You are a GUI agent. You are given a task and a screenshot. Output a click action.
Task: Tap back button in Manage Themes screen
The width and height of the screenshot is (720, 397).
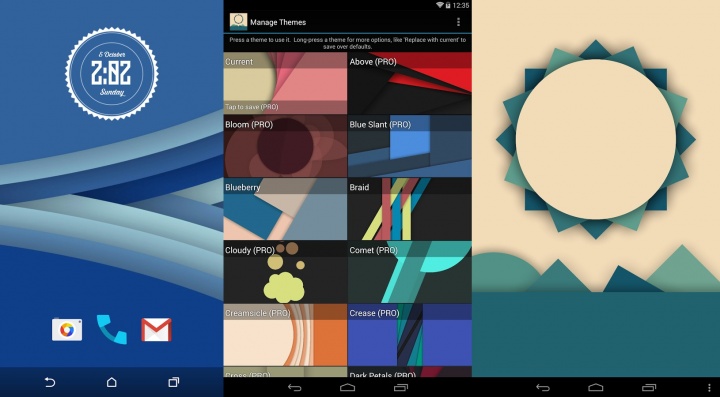(294, 388)
